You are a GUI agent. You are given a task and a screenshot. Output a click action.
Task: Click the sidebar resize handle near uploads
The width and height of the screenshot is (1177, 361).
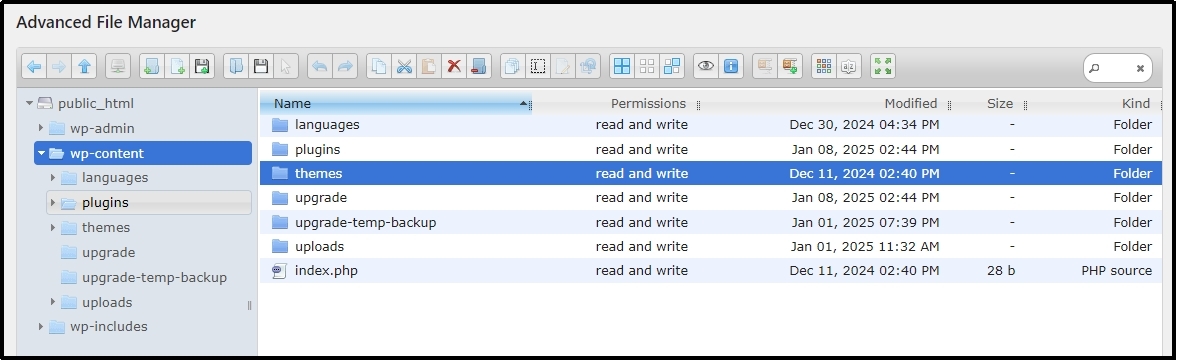click(249, 305)
